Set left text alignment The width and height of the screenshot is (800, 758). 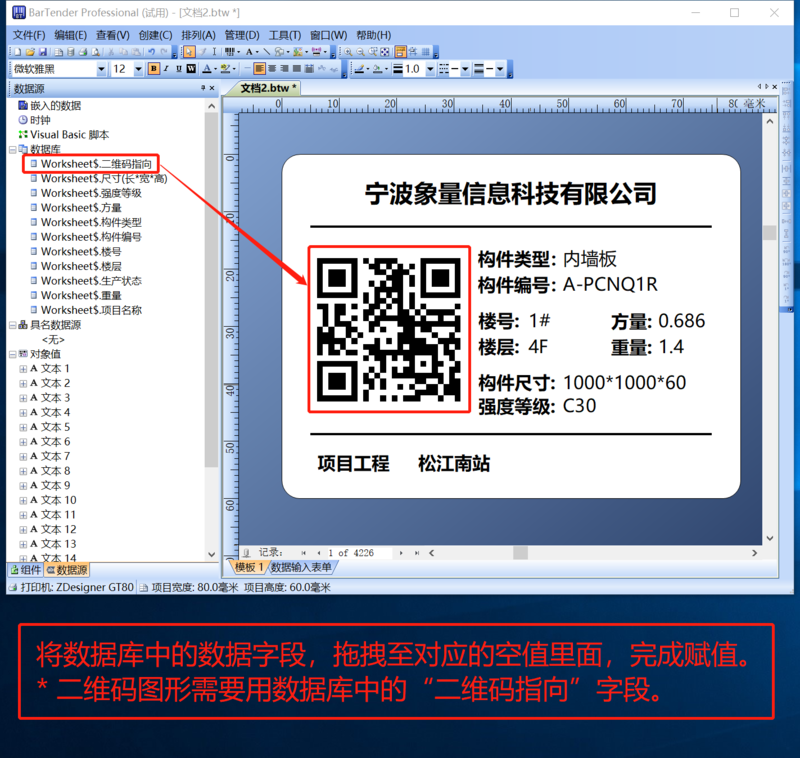260,69
